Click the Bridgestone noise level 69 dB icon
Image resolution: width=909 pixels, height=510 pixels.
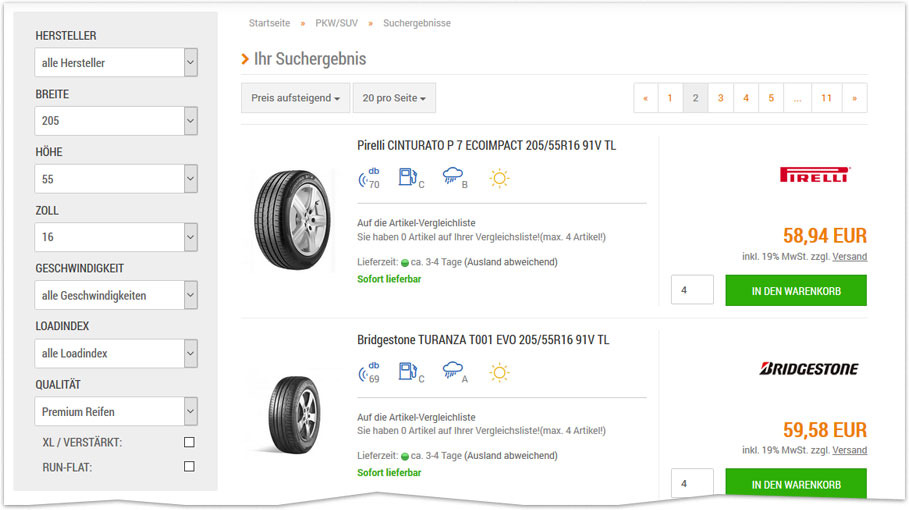click(369, 373)
